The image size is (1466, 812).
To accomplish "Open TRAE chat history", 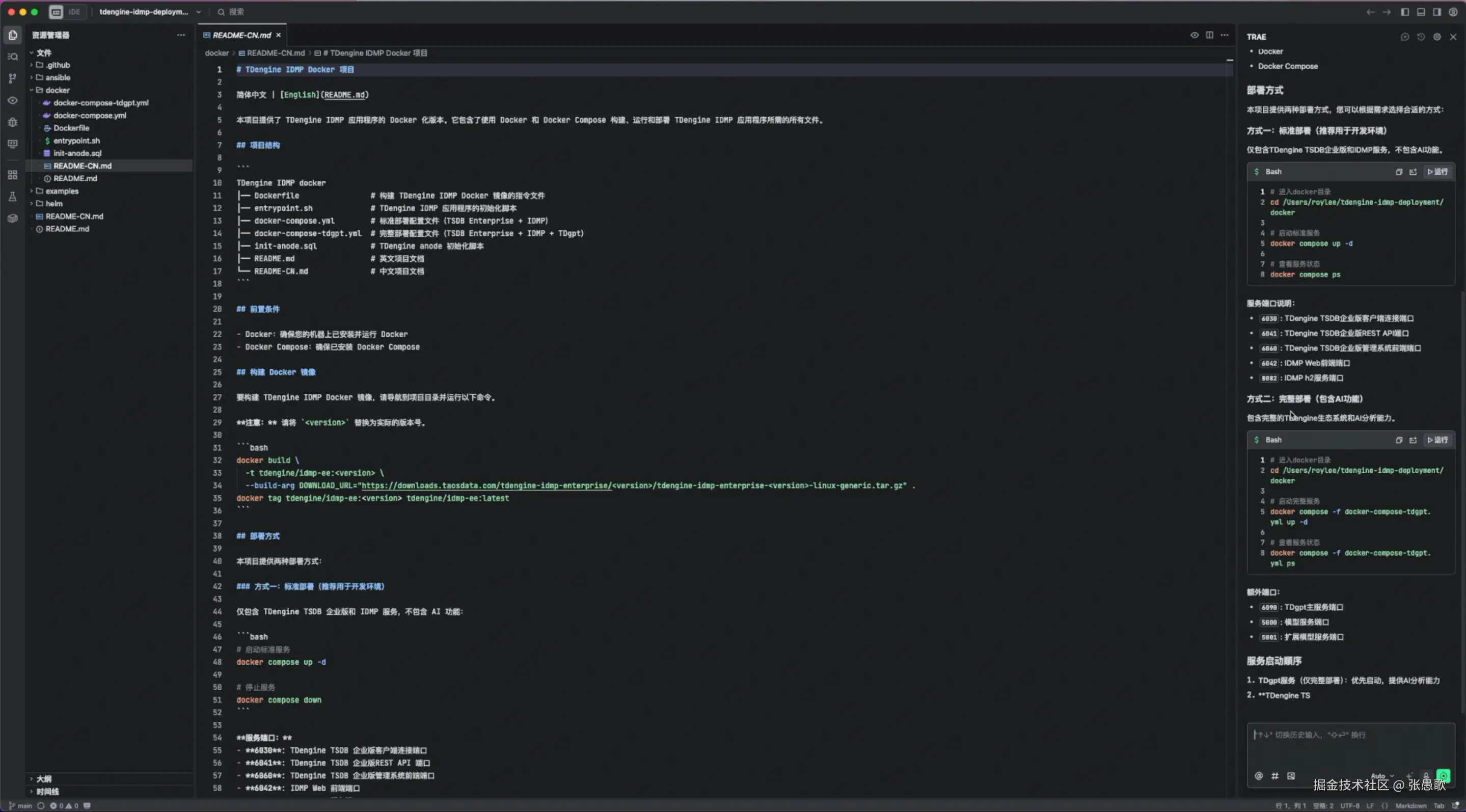I will 1421,37.
